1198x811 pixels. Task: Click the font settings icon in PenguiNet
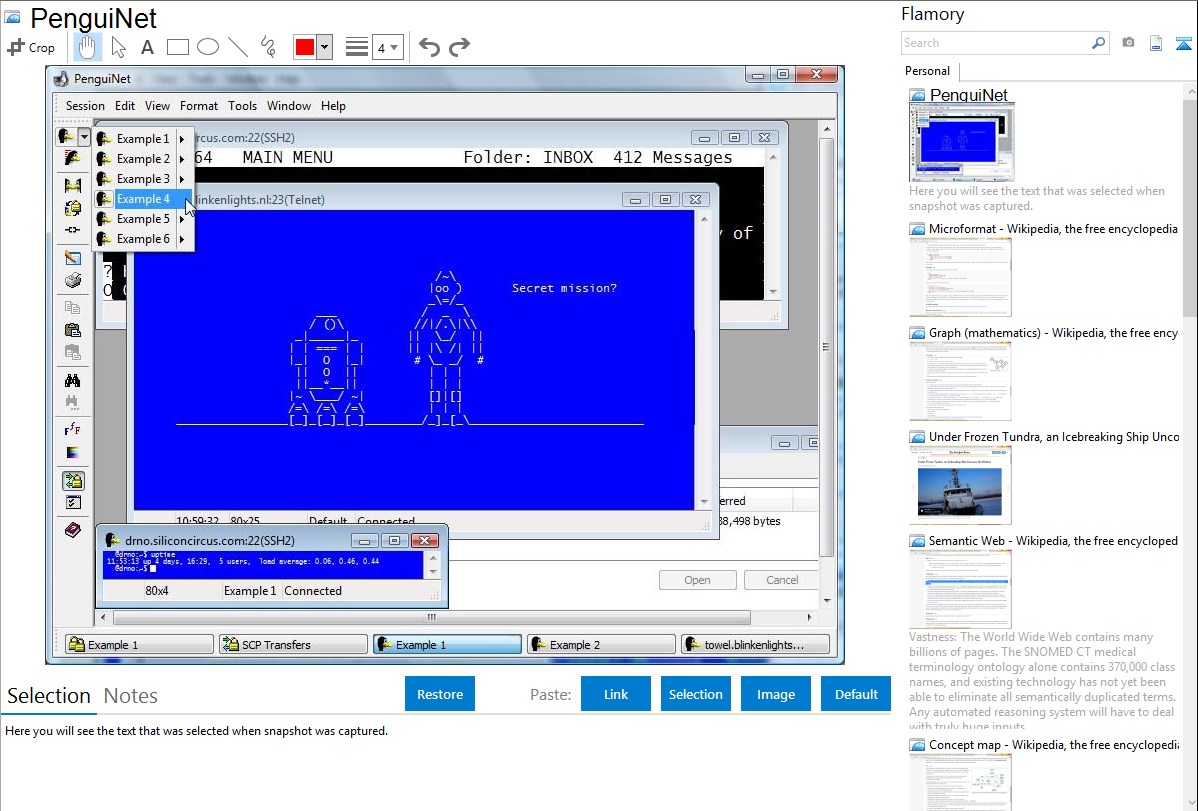[73, 429]
